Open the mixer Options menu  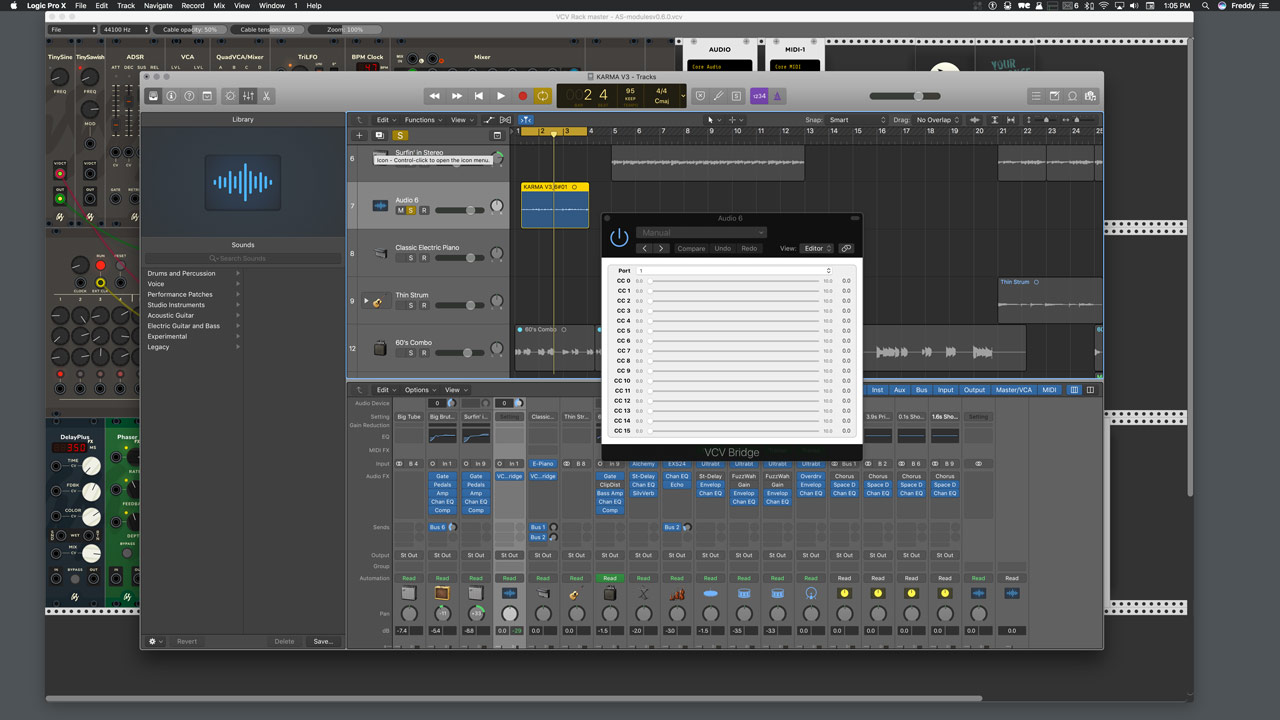pos(419,390)
